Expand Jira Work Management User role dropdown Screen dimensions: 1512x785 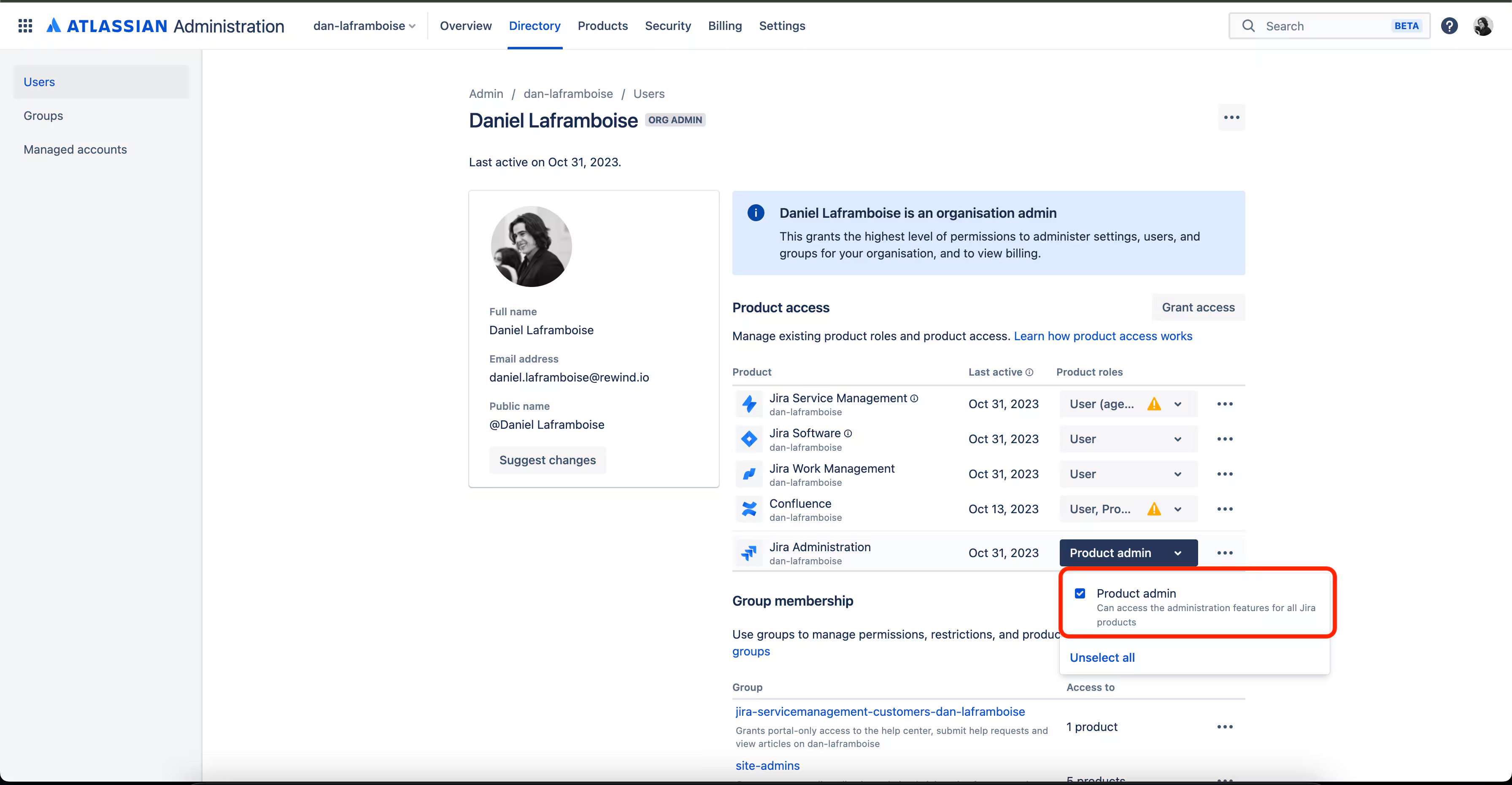click(x=1128, y=474)
